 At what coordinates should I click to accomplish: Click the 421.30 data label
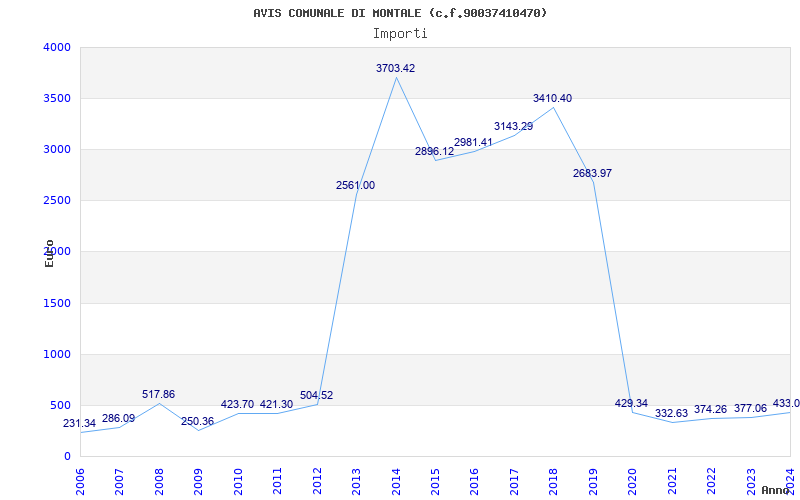277,405
